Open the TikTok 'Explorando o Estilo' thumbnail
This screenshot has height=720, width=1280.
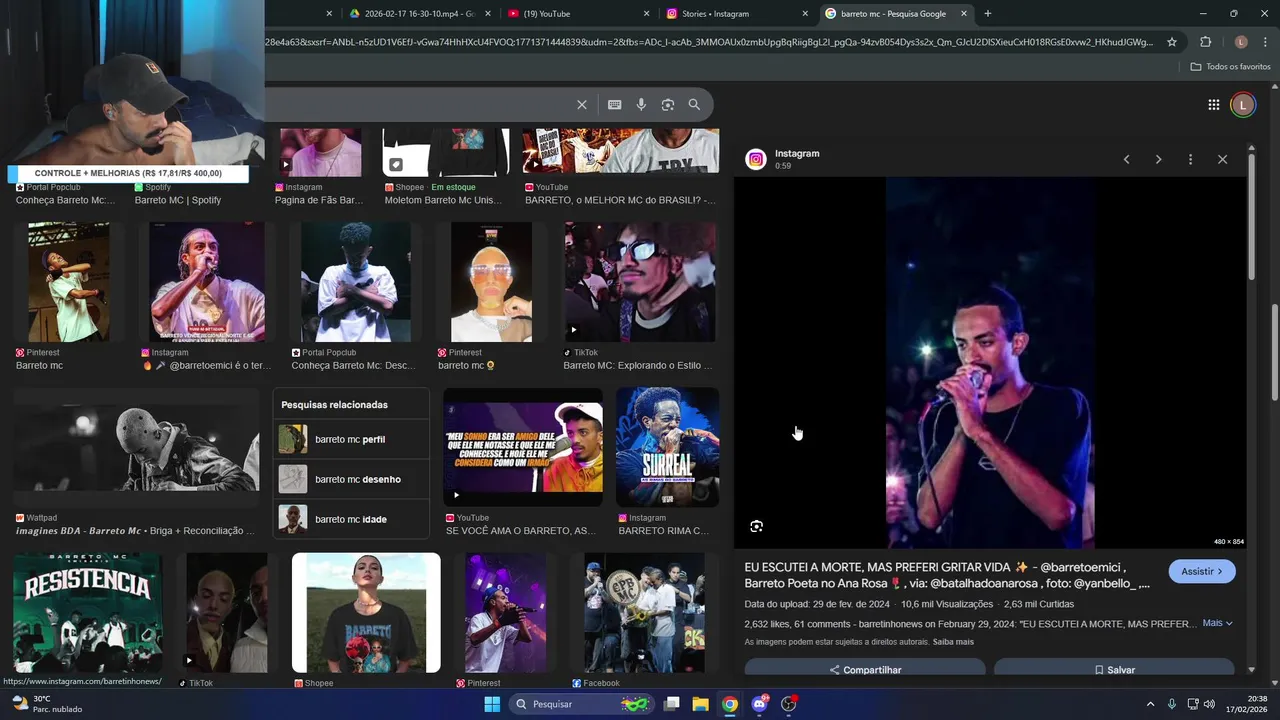tap(640, 282)
